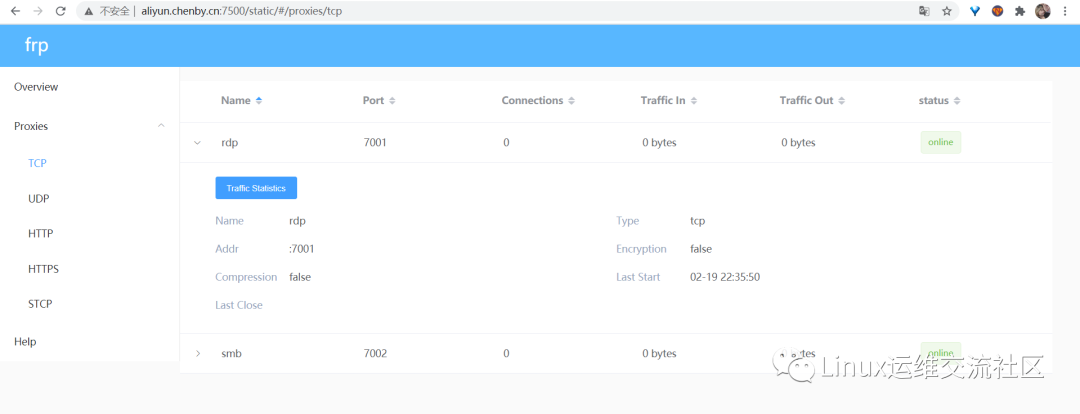Viewport: 1080px width, 414px height.
Task: Sort table by Connections column
Action: coord(538,101)
